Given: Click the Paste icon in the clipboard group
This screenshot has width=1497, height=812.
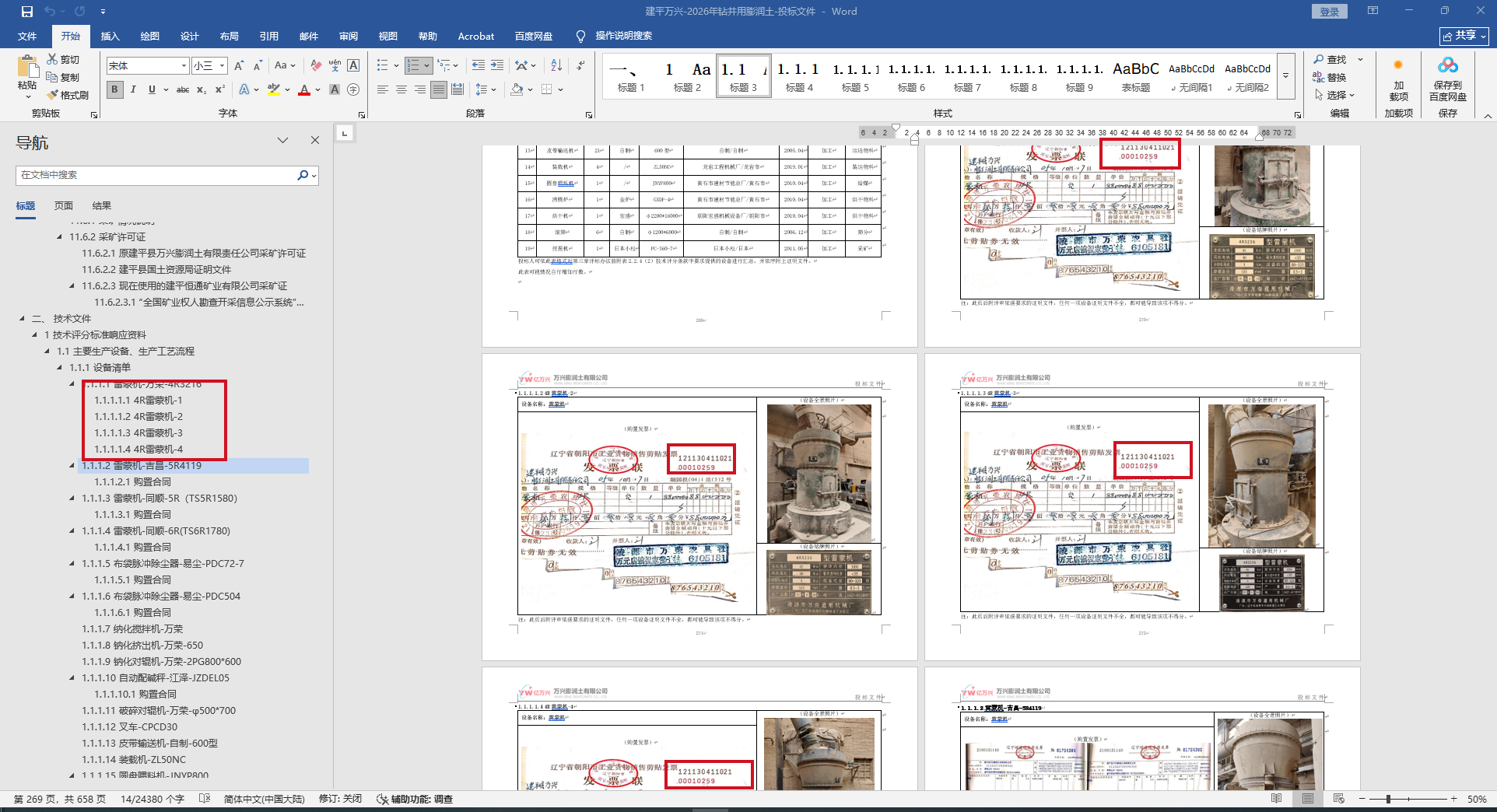Looking at the screenshot, I should (x=27, y=67).
